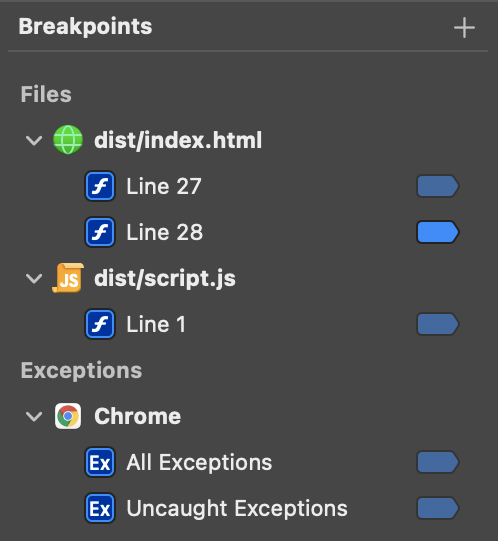
Task: Add a new breakpoint with plus button
Action: tap(464, 28)
